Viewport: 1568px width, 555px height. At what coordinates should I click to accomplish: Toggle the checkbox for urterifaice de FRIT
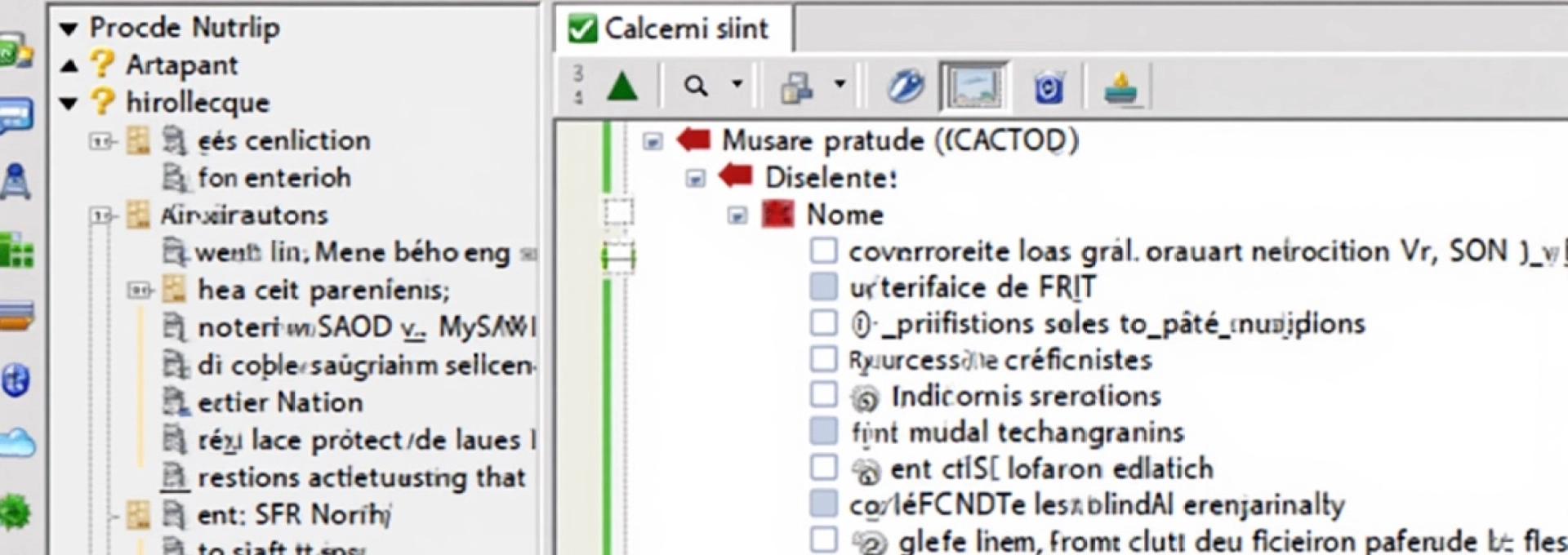coord(823,286)
